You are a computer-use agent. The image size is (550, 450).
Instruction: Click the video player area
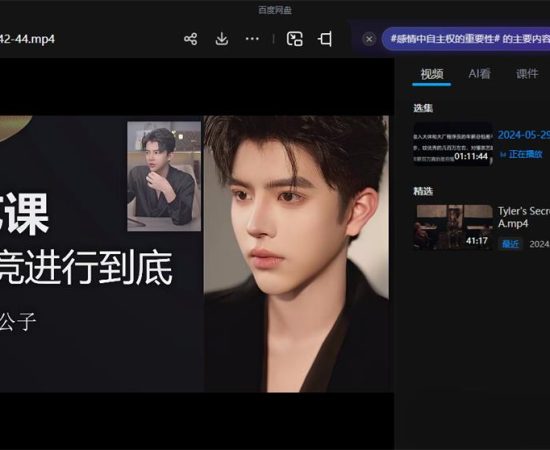(197, 254)
